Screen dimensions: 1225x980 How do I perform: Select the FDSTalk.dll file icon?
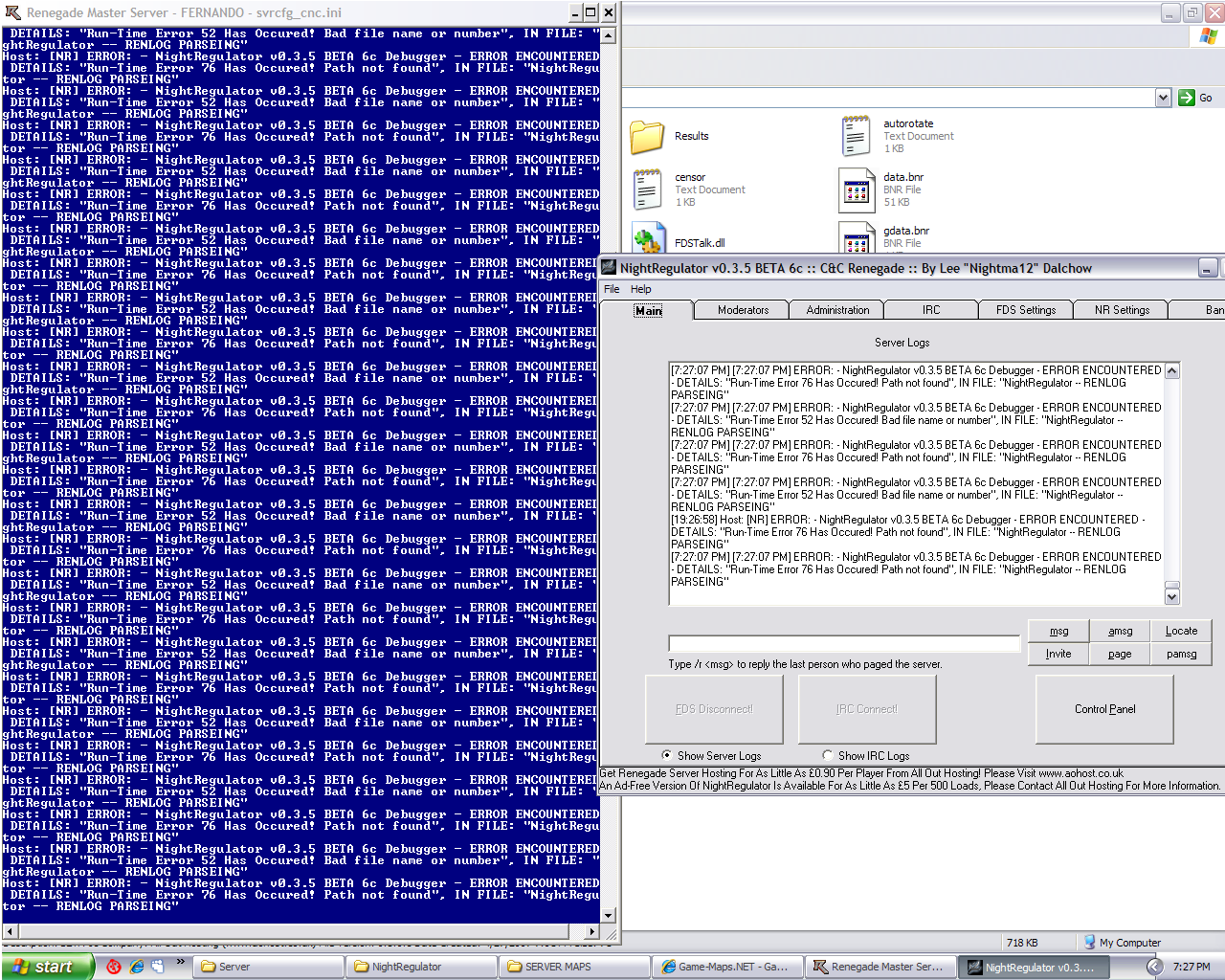pos(647,239)
